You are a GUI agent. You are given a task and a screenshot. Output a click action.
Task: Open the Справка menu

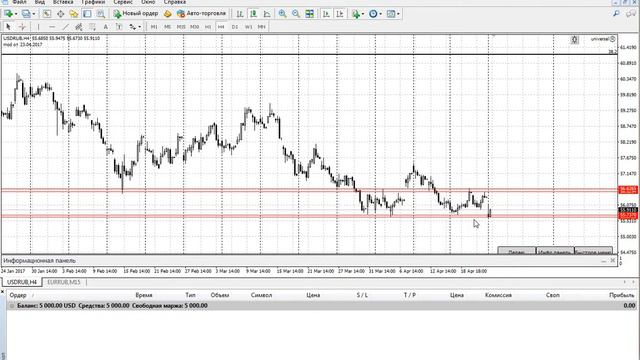(x=175, y=2)
